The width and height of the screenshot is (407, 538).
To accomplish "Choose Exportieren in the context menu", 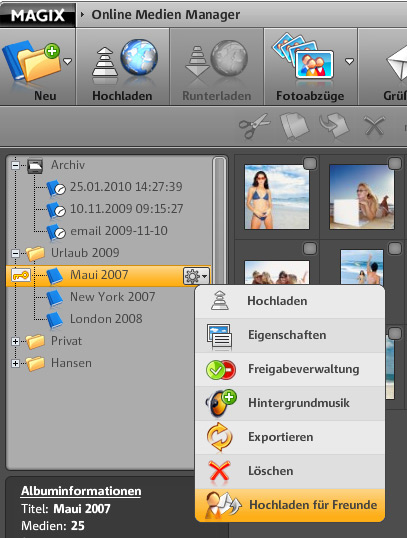I will (290, 437).
